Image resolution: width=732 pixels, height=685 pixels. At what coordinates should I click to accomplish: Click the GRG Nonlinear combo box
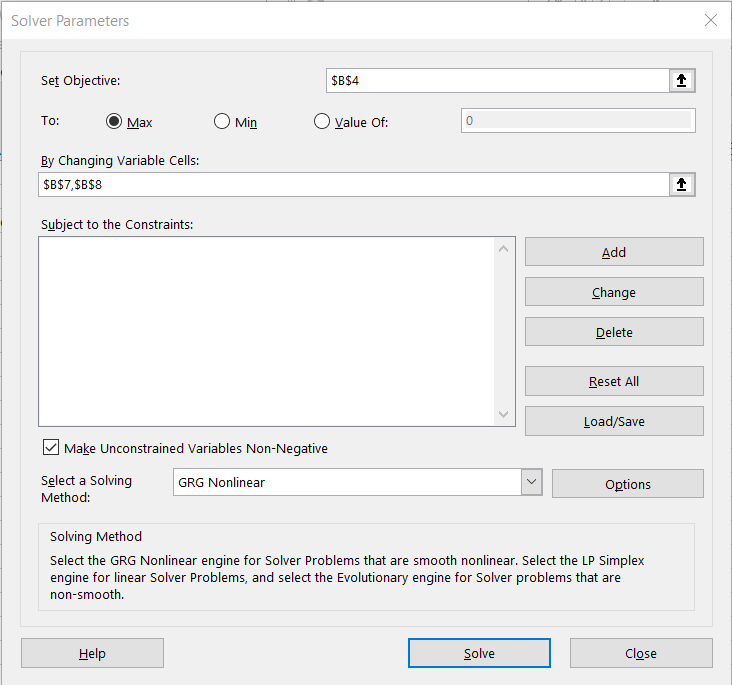pyautogui.click(x=346, y=483)
